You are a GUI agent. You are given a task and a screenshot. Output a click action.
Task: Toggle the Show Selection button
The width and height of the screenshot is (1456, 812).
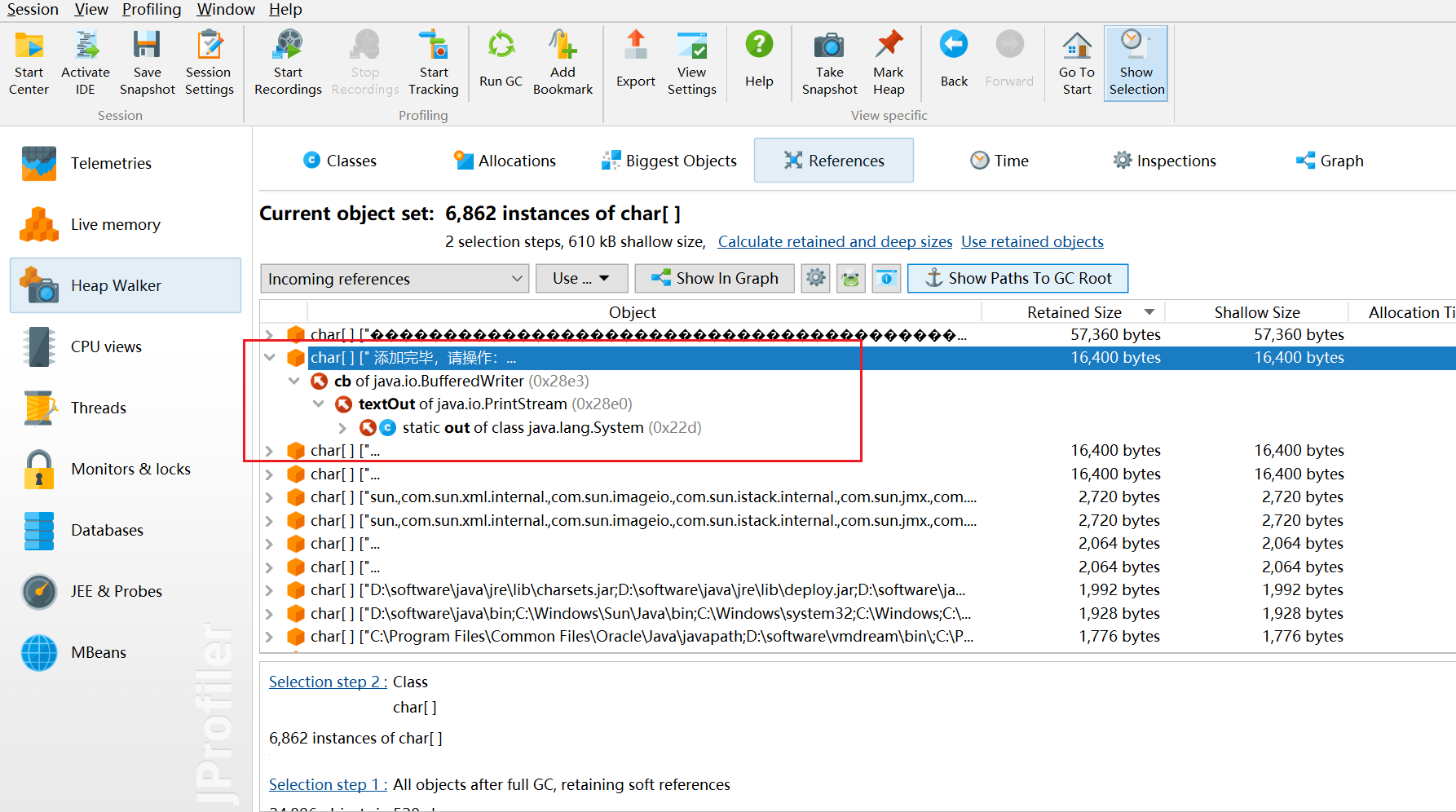[x=1136, y=64]
